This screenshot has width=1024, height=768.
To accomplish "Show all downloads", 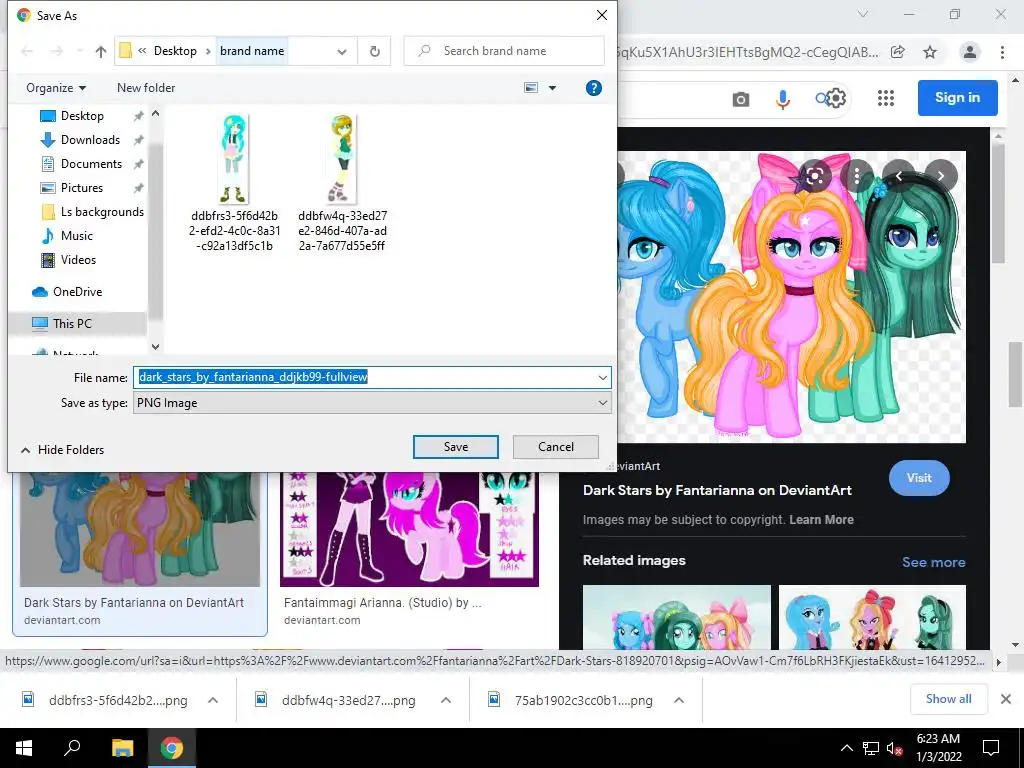I will (948, 699).
